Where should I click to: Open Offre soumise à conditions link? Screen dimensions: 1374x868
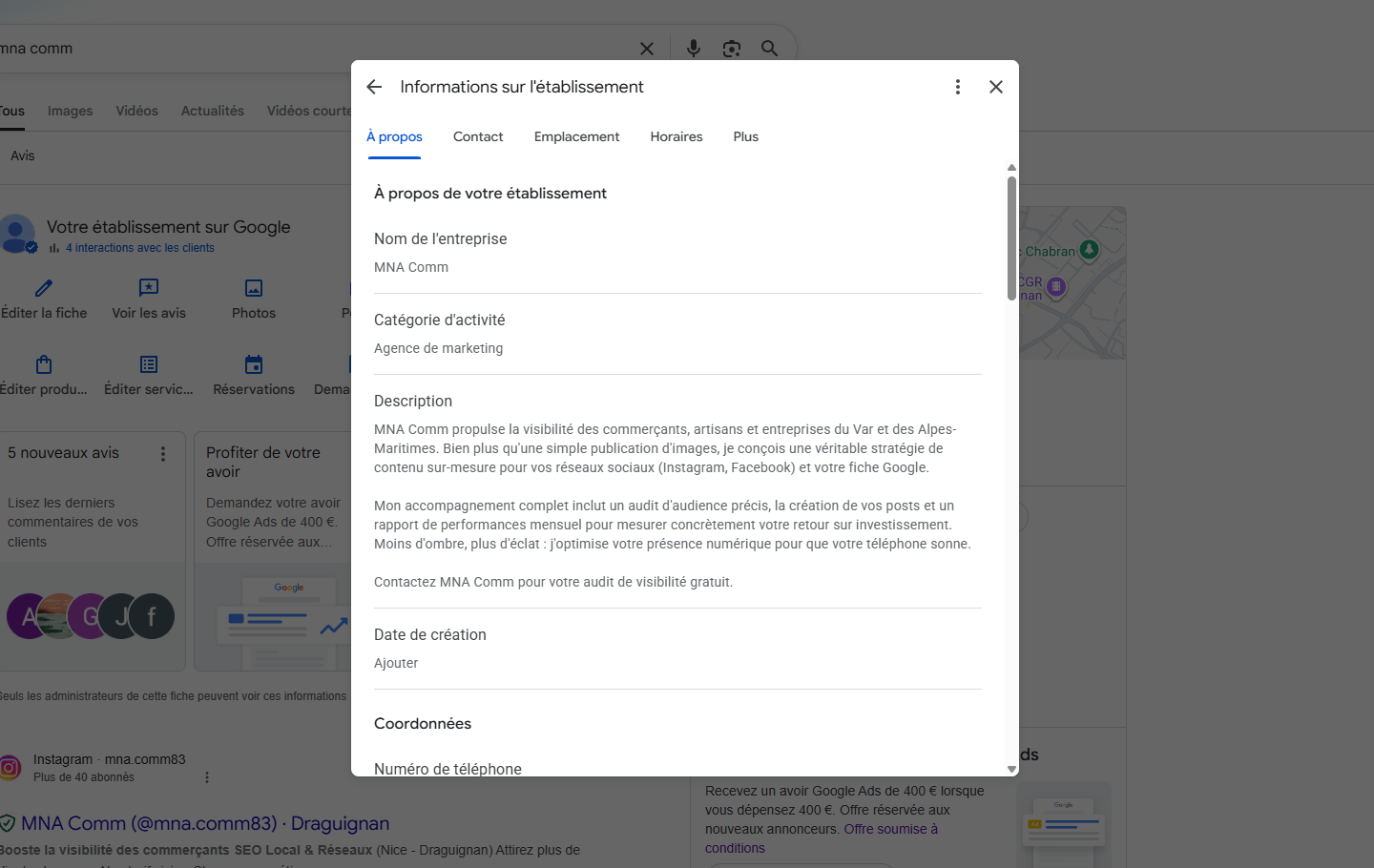822,838
